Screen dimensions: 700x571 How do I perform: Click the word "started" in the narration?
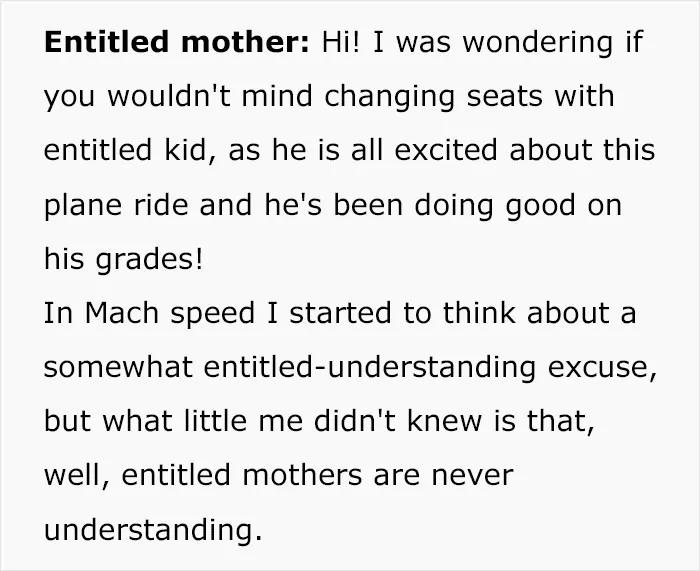pyautogui.click(x=341, y=313)
